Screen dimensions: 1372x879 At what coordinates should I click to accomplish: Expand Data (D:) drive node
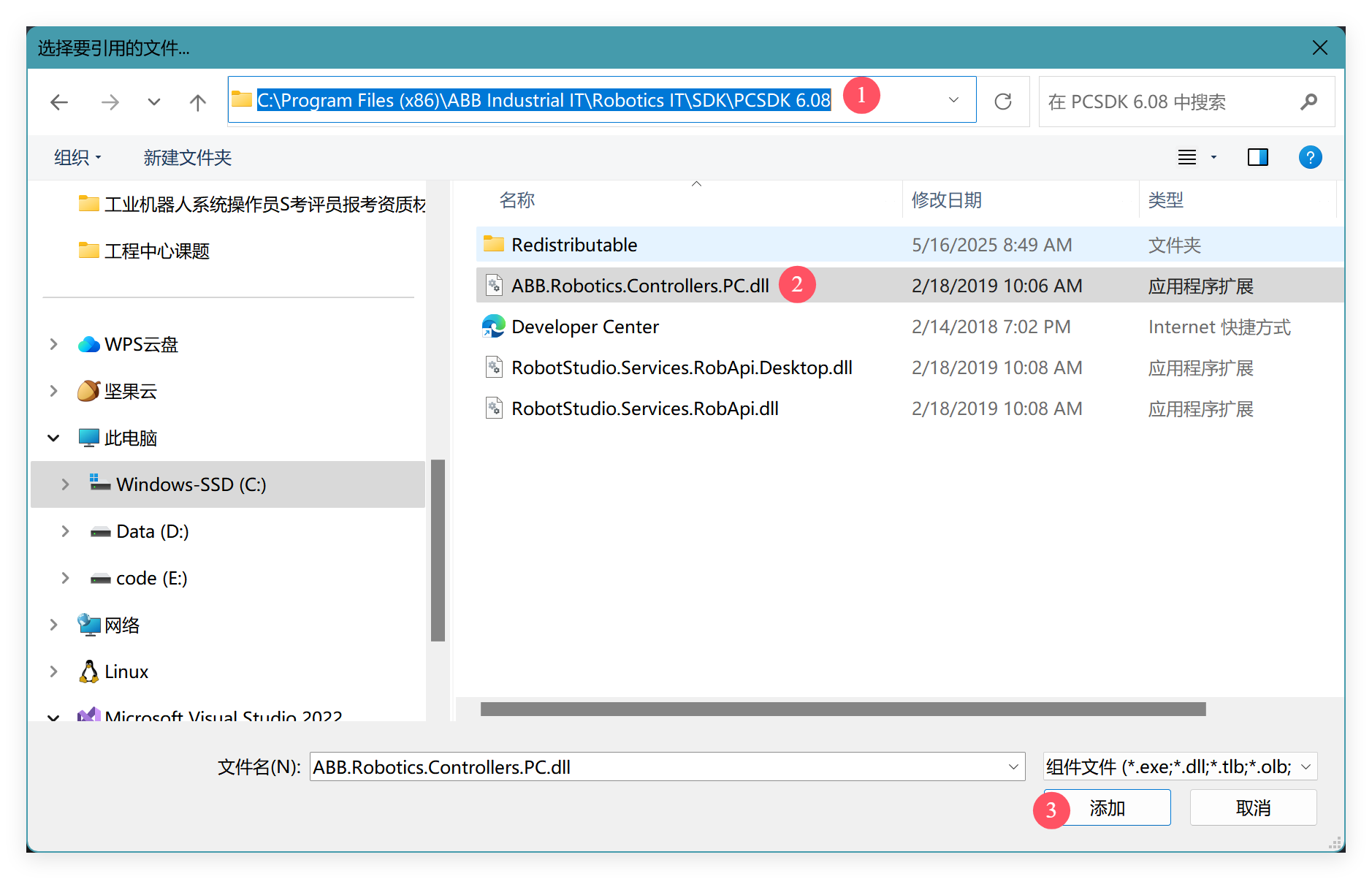point(65,531)
